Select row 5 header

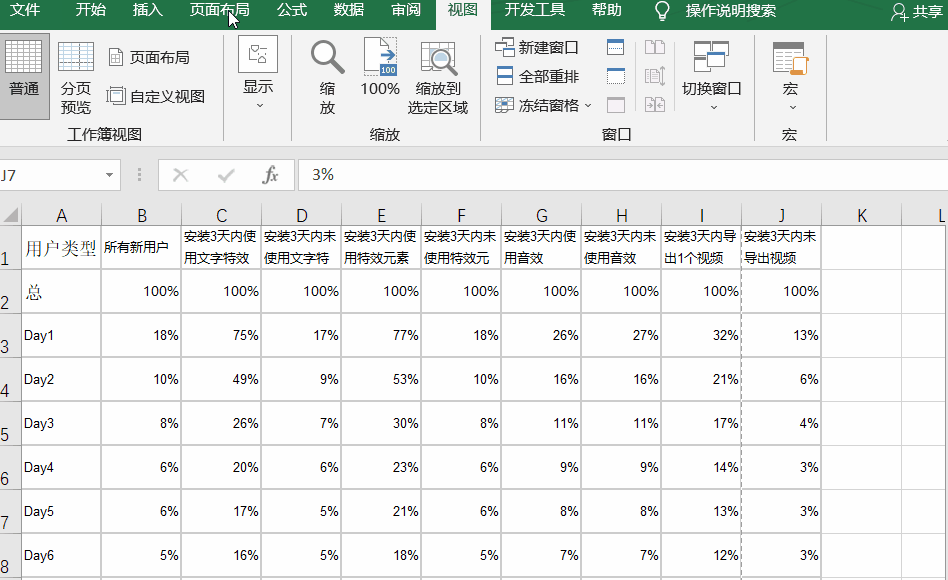click(10, 423)
